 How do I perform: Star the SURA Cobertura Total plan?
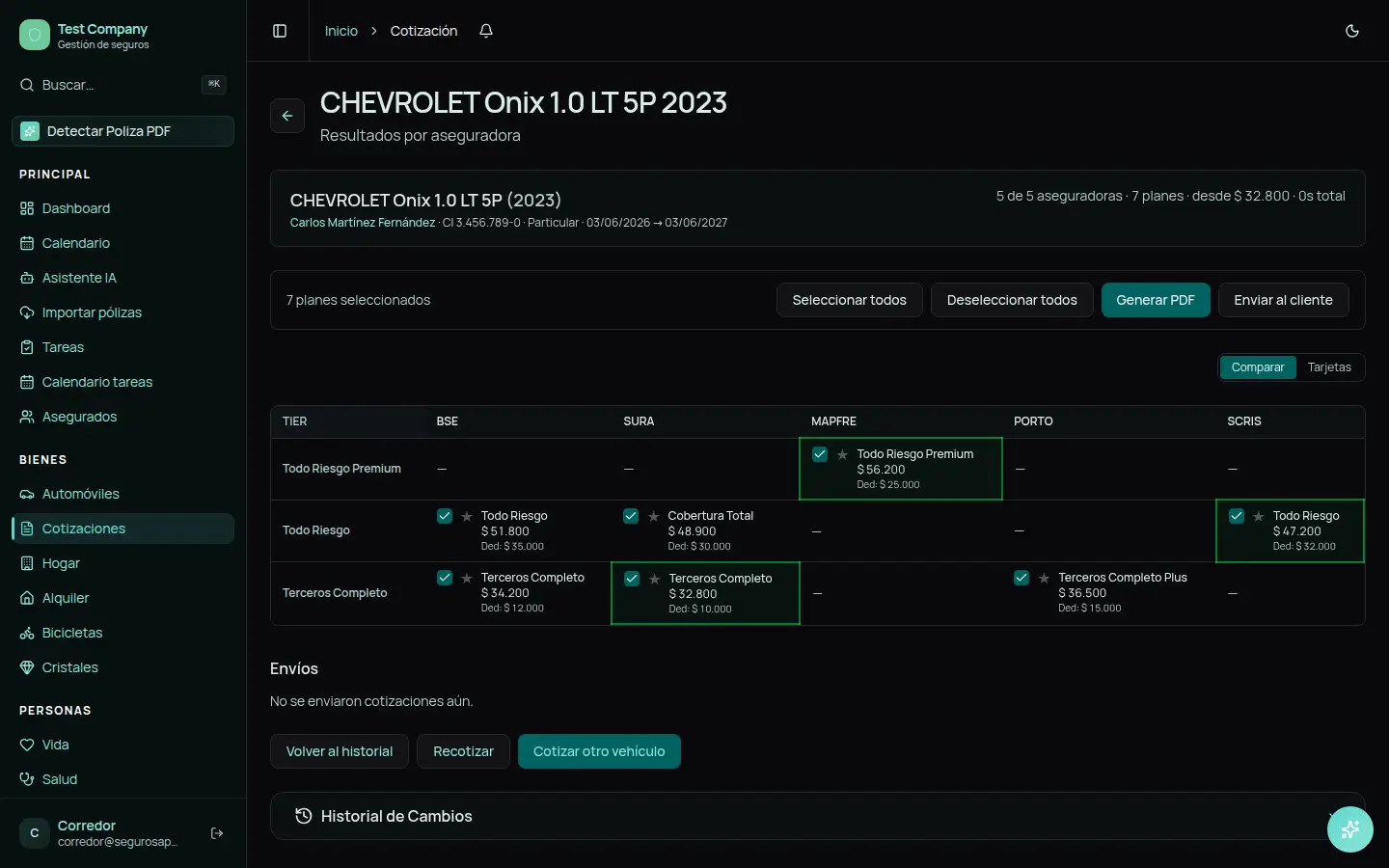point(654,516)
